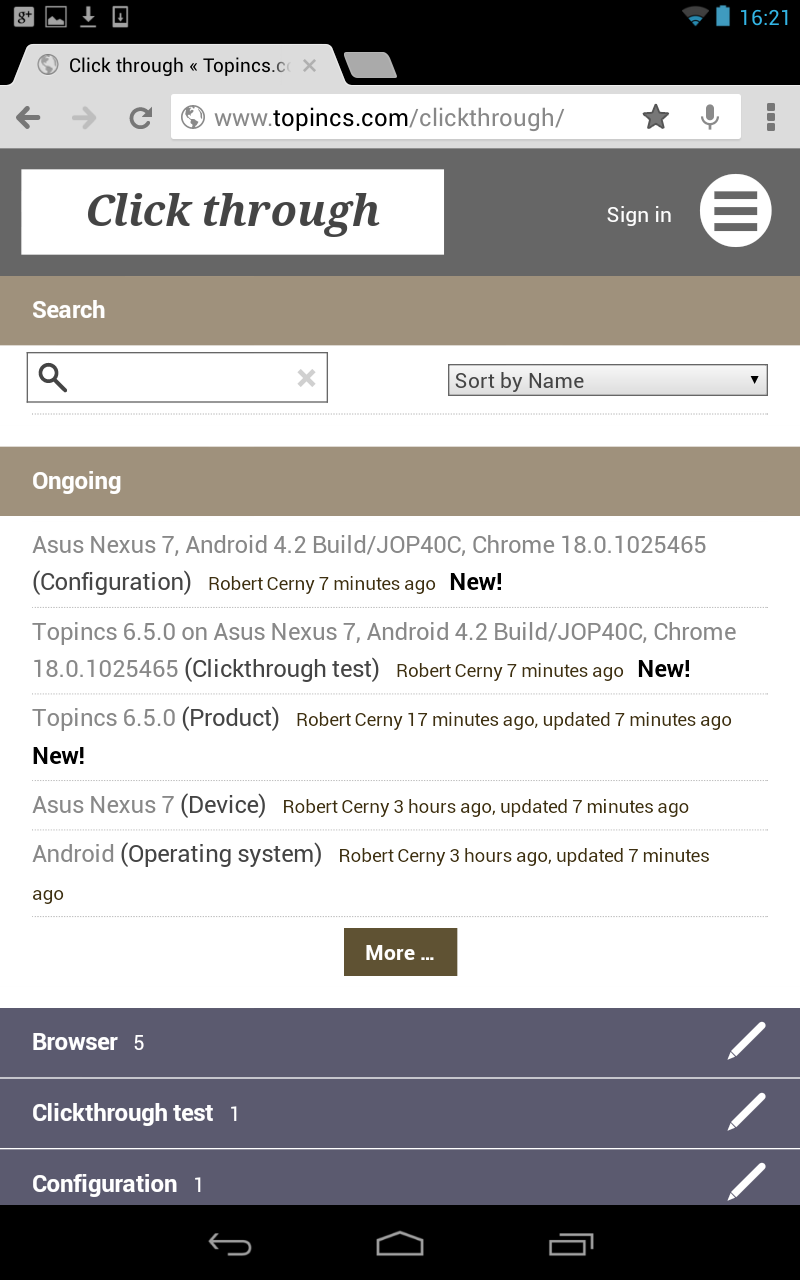Go back using browser back arrow

(x=29, y=118)
